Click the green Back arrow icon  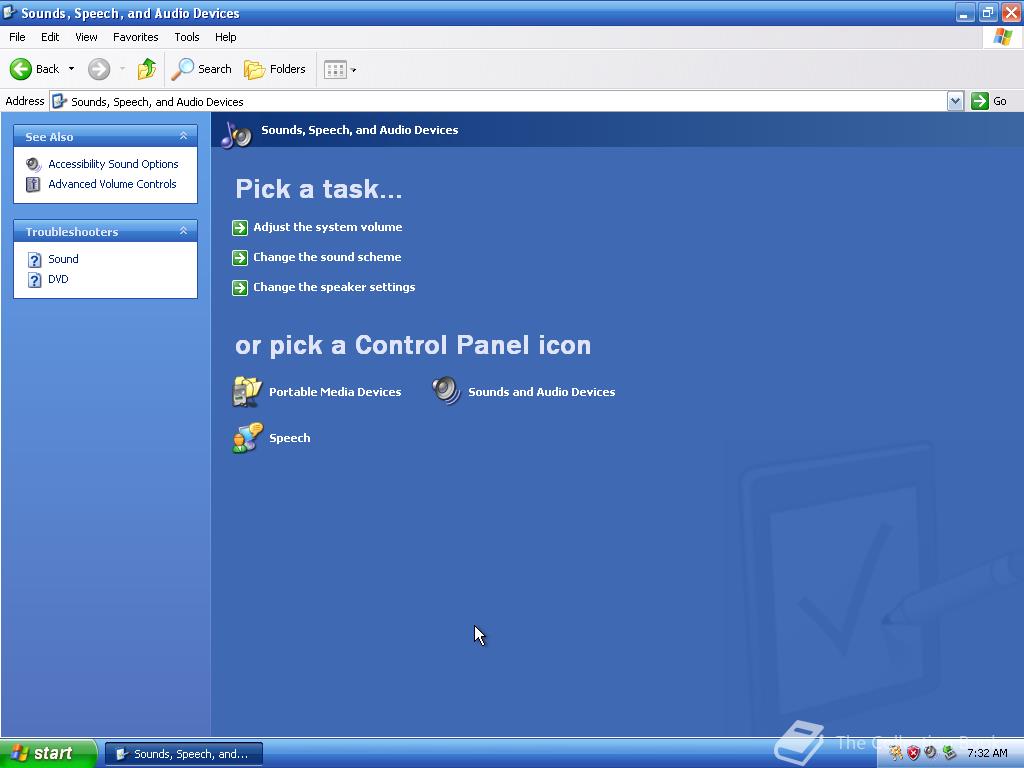coord(21,69)
